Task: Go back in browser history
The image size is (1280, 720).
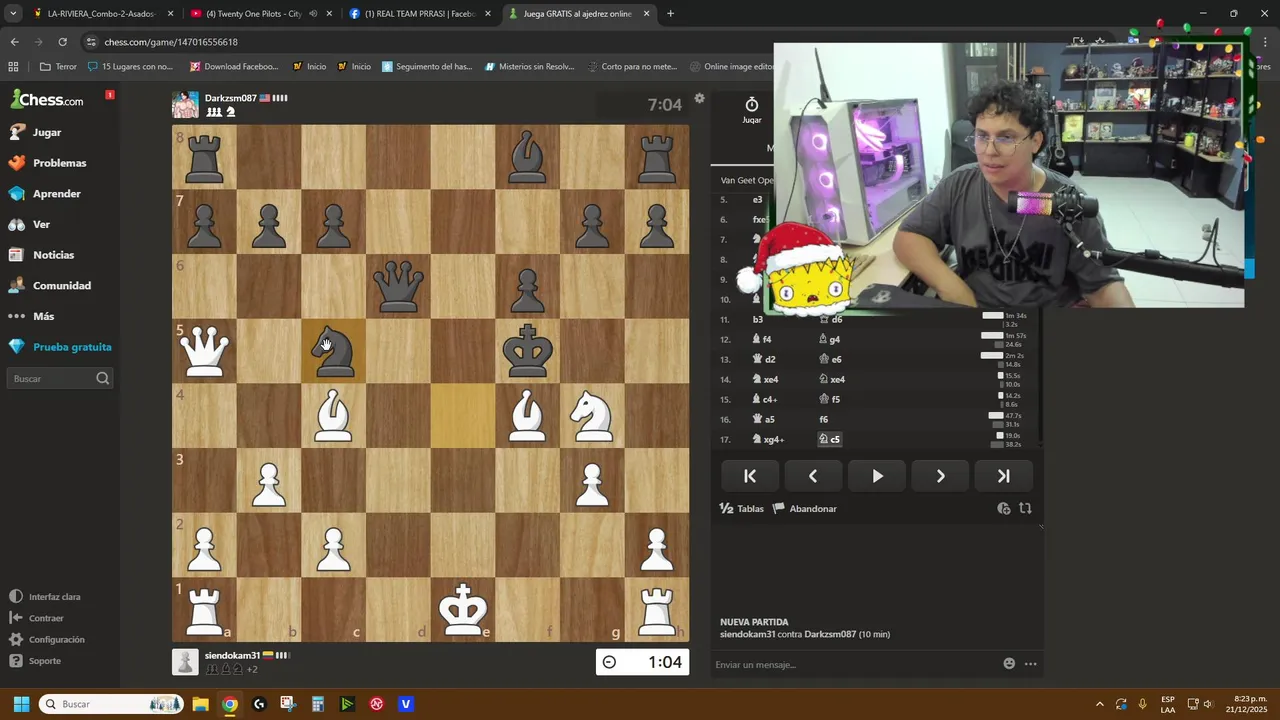Action: [x=14, y=42]
